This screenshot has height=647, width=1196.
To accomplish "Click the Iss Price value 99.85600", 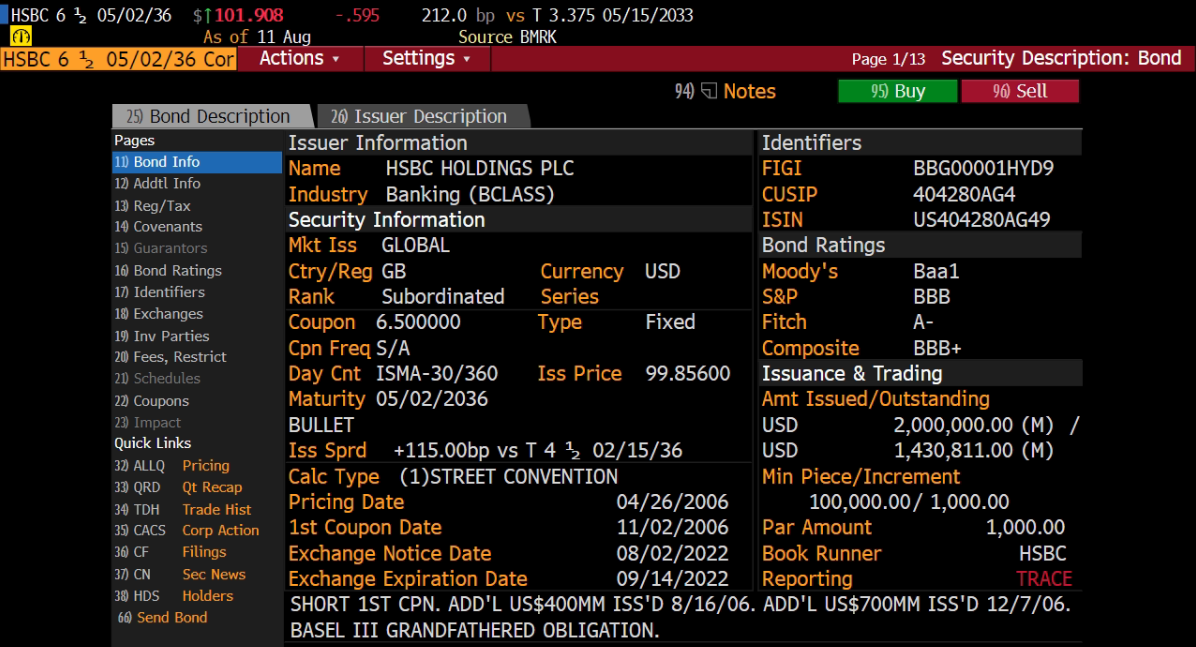I will coord(687,373).
